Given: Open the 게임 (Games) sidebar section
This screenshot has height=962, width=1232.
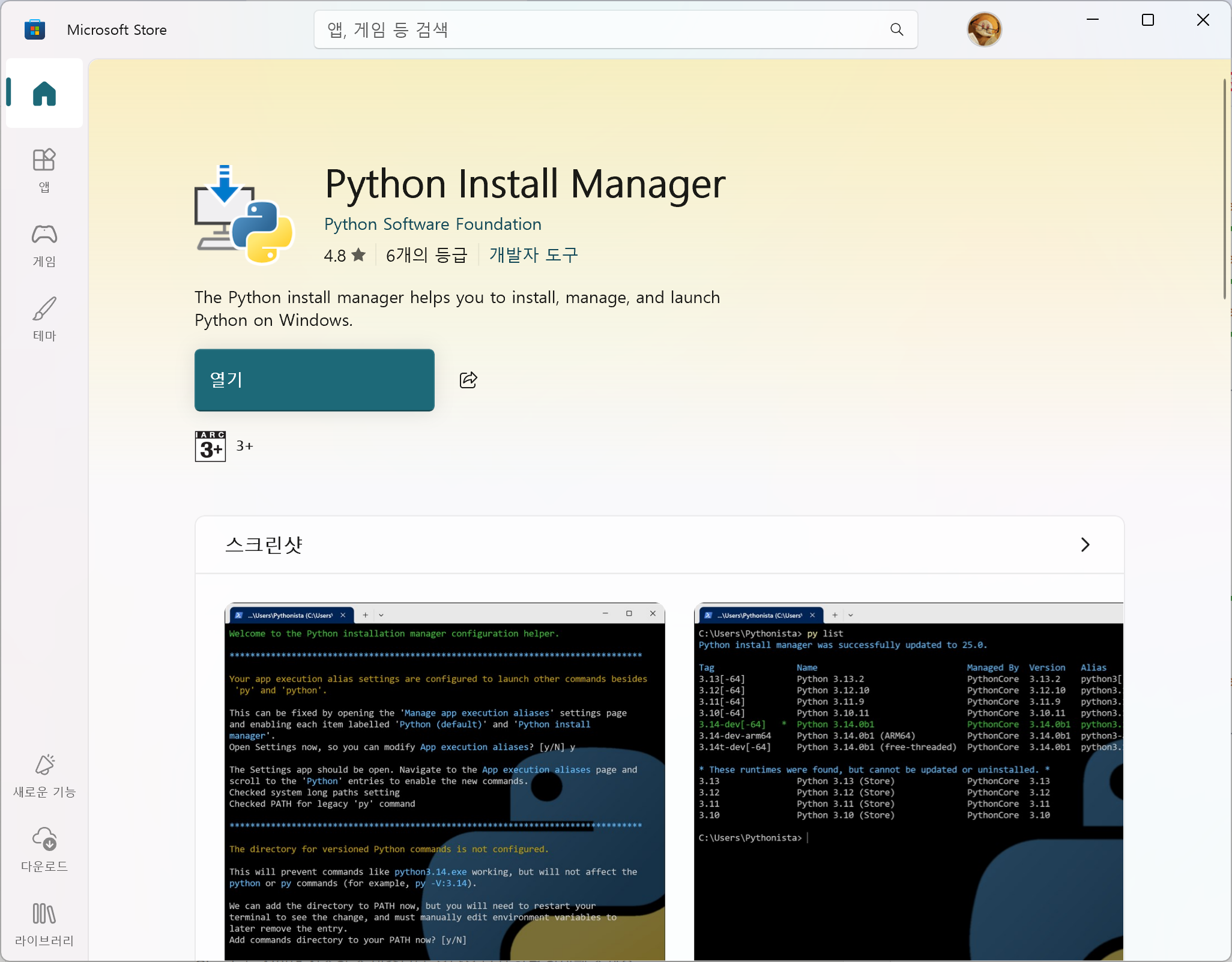Looking at the screenshot, I should coord(44,245).
